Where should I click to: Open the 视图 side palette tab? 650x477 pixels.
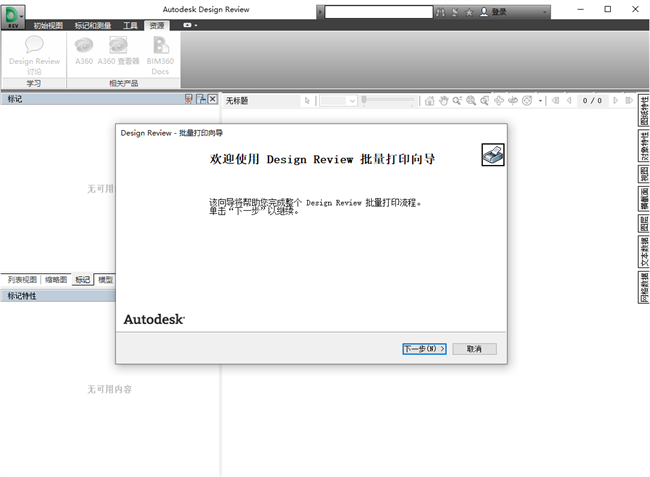coord(644,174)
